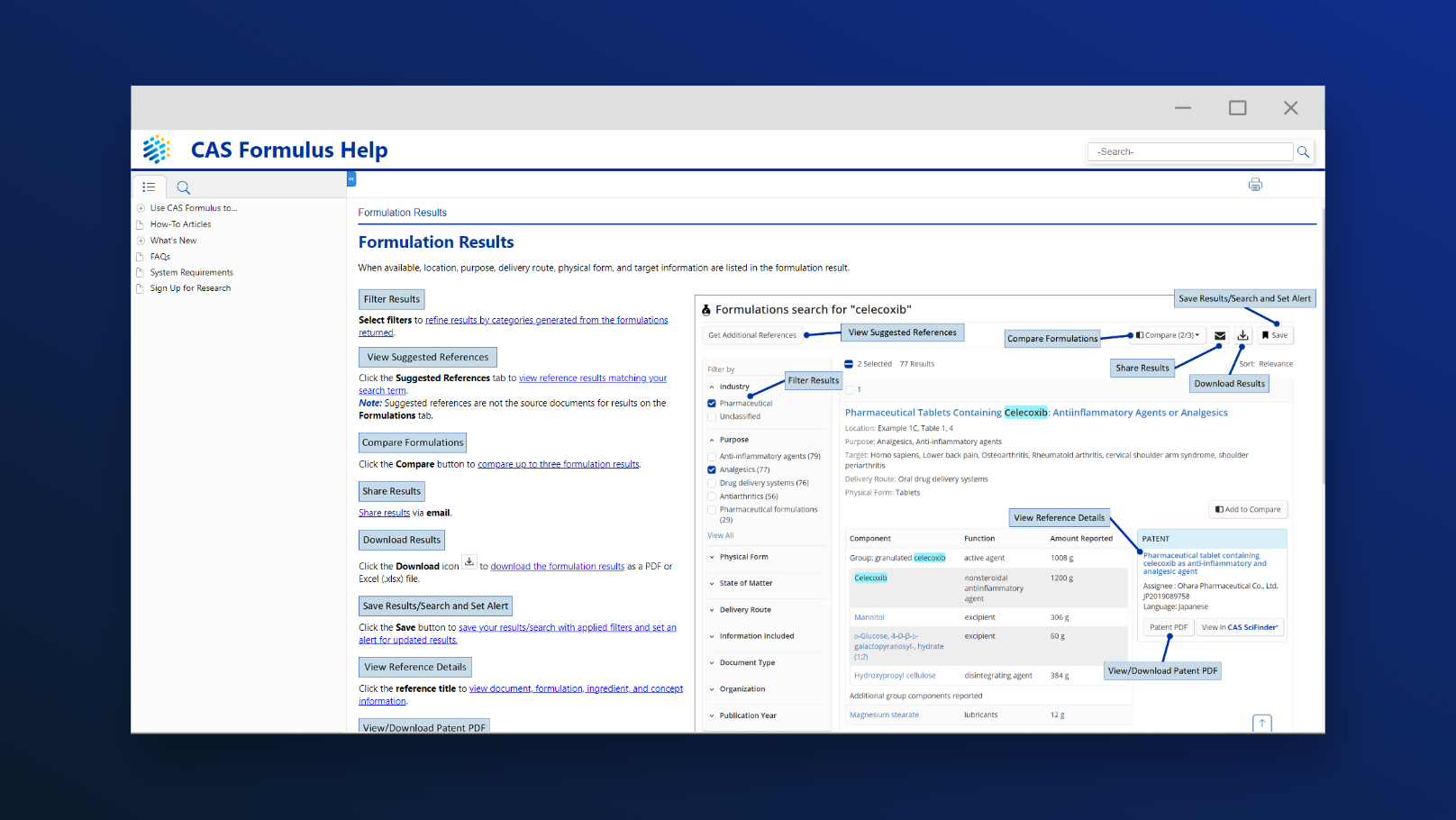Open the Sign Up for Research topic
Image resolution: width=1456 pixels, height=820 pixels.
tap(190, 288)
